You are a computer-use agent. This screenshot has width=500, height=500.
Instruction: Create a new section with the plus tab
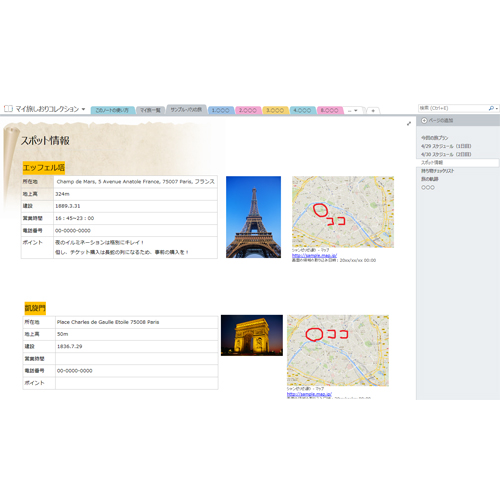(373, 110)
